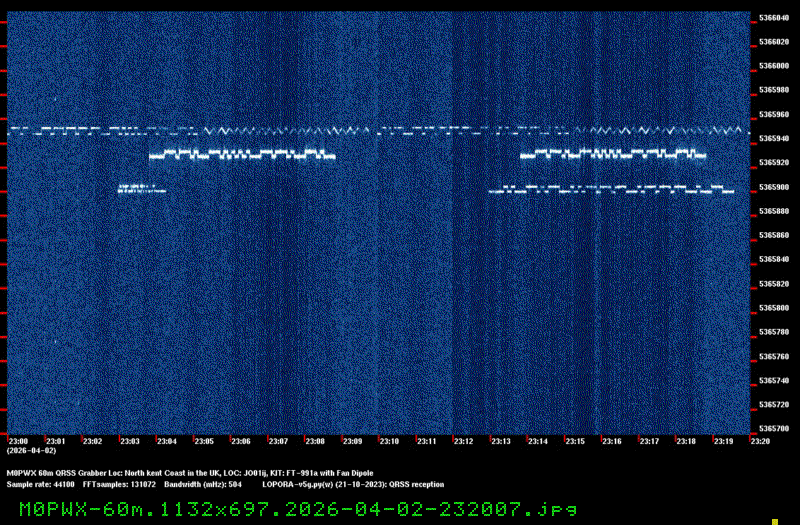
Task: Click the 23:17 time axis label
Action: click(649, 441)
